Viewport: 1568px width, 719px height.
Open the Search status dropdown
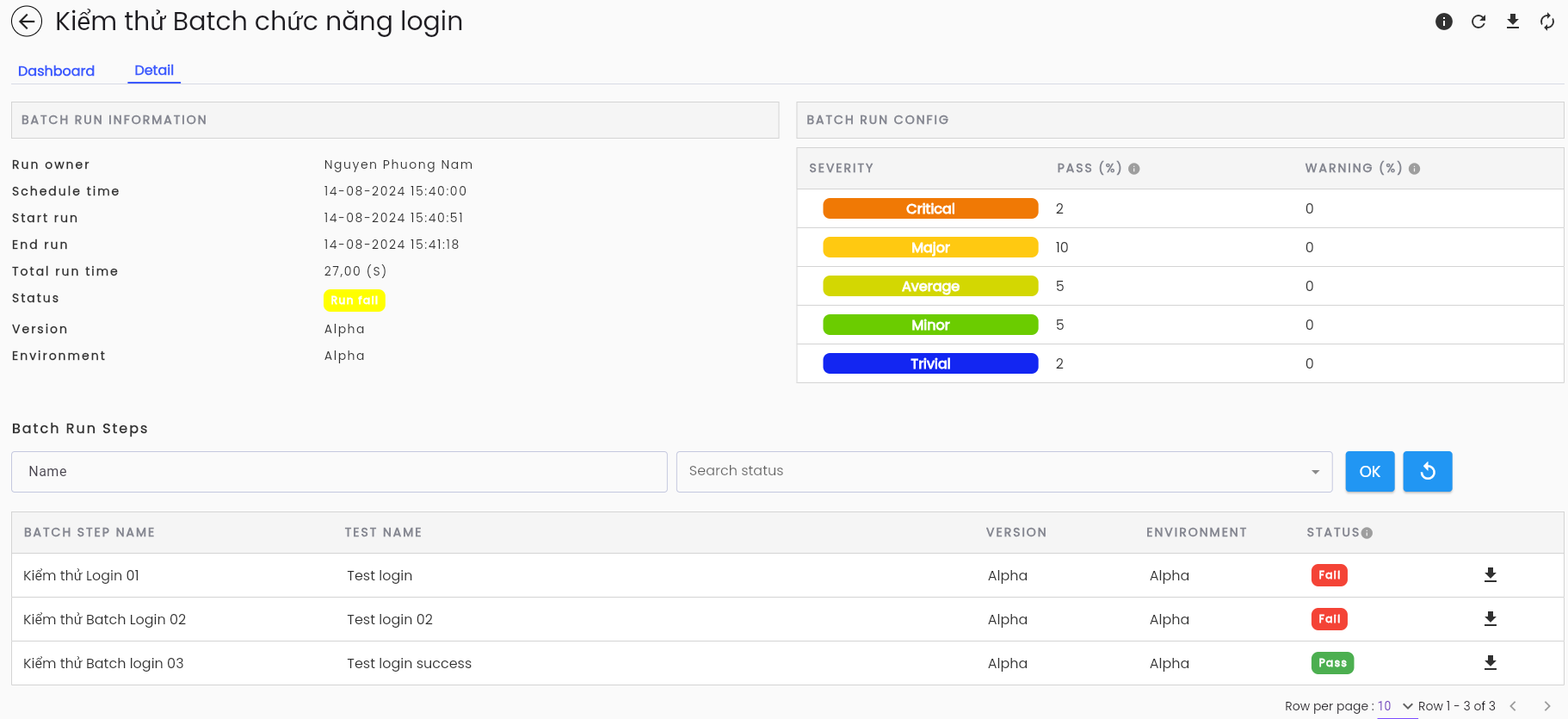pyautogui.click(x=1004, y=472)
